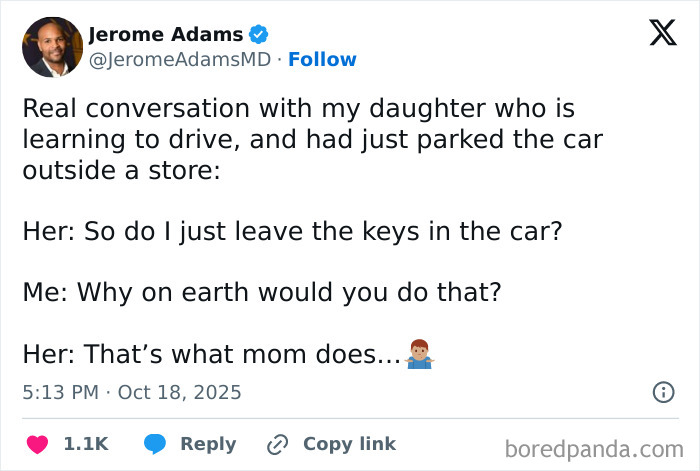Click the "That's what mom does" line
The height and width of the screenshot is (471, 700).
(x=212, y=354)
